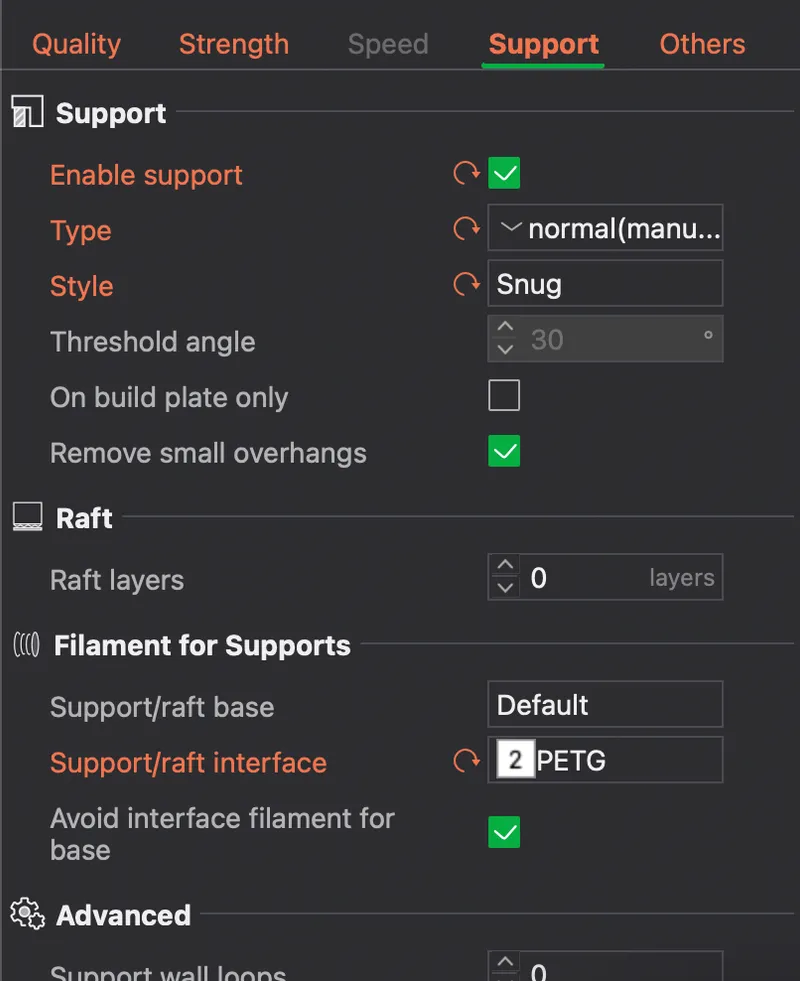Reset Support/raft interface filament

pyautogui.click(x=466, y=762)
